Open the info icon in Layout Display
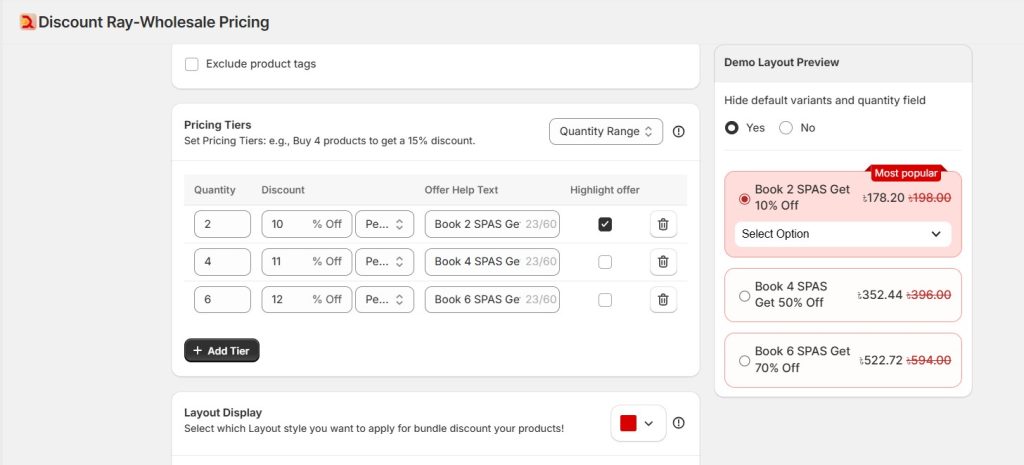The image size is (1024, 465). coord(679,423)
